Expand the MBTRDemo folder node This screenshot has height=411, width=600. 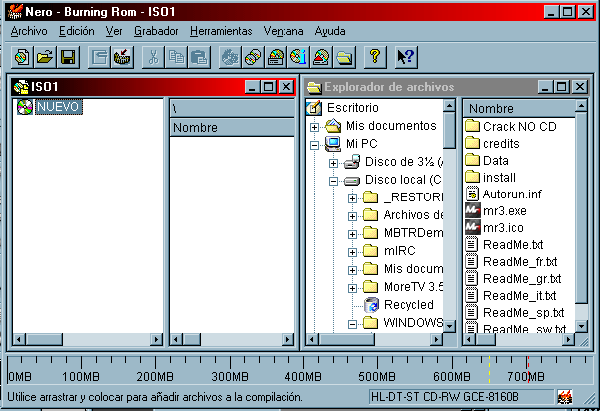click(352, 234)
